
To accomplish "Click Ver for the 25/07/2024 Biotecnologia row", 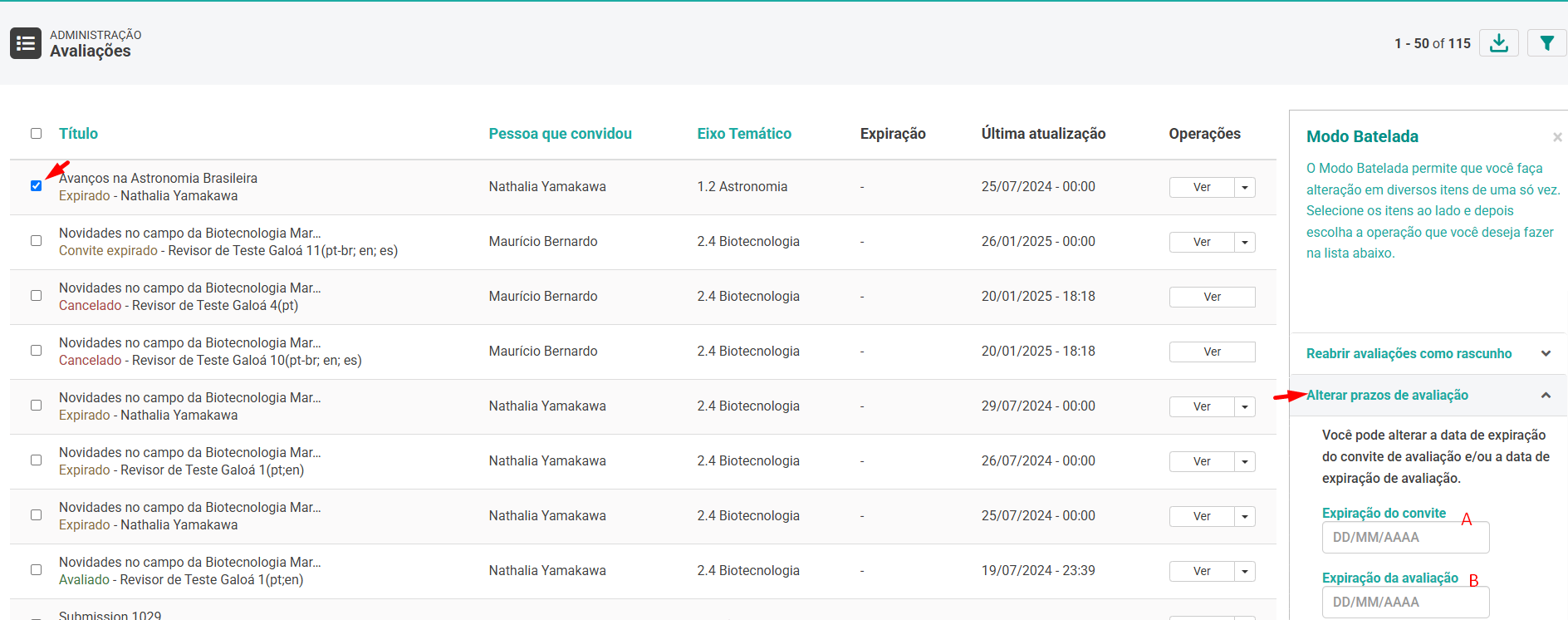I will 1202,516.
